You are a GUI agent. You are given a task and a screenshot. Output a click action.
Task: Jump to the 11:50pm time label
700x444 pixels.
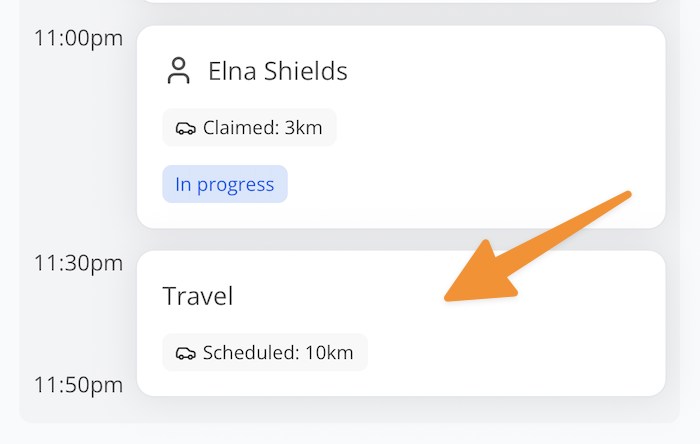coord(78,385)
